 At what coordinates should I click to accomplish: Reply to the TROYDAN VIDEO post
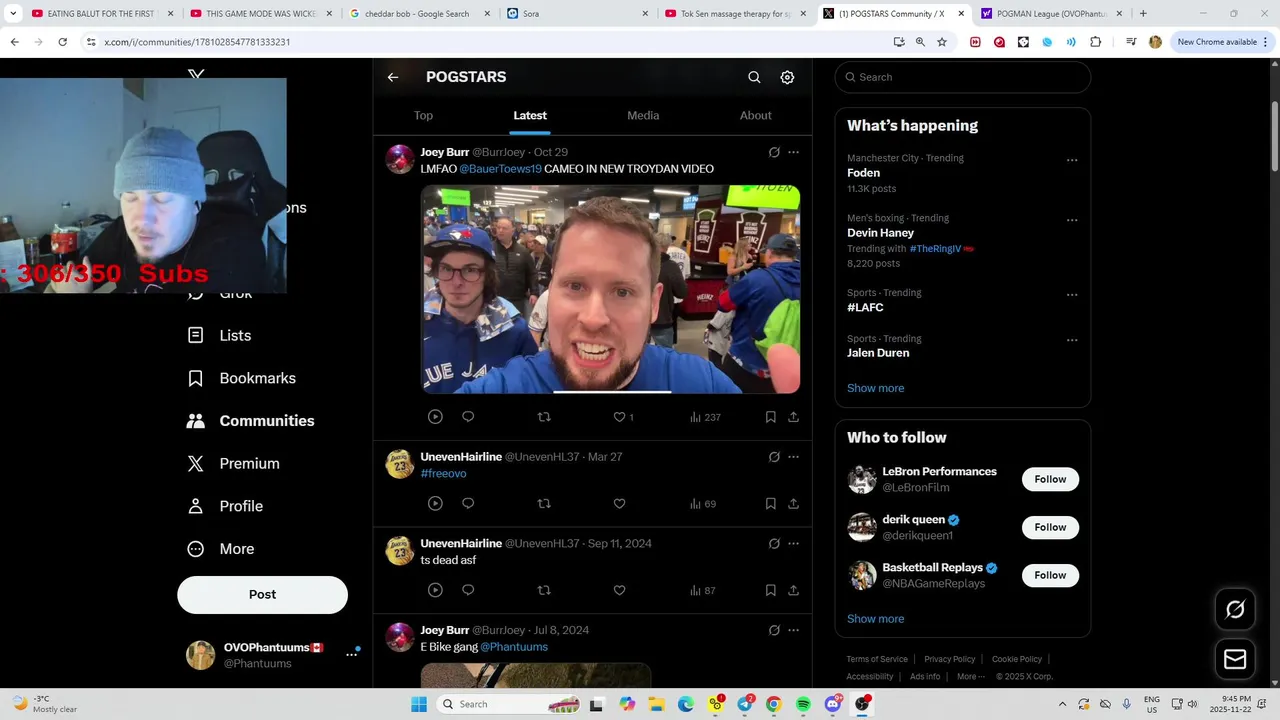pyautogui.click(x=468, y=417)
